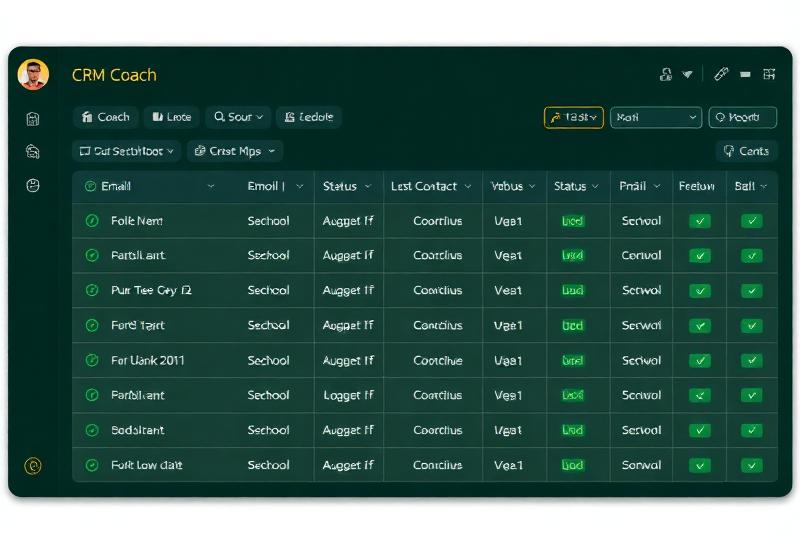The image size is (800, 544).
Task: Click status circle icon for For Uank 2011 row
Action: (x=92, y=360)
